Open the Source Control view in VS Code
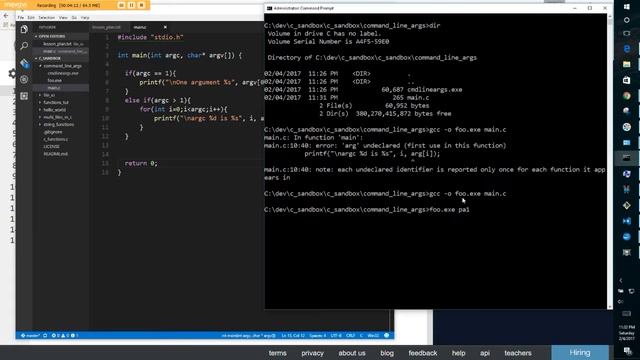This screenshot has width=640, height=360. tap(24, 63)
